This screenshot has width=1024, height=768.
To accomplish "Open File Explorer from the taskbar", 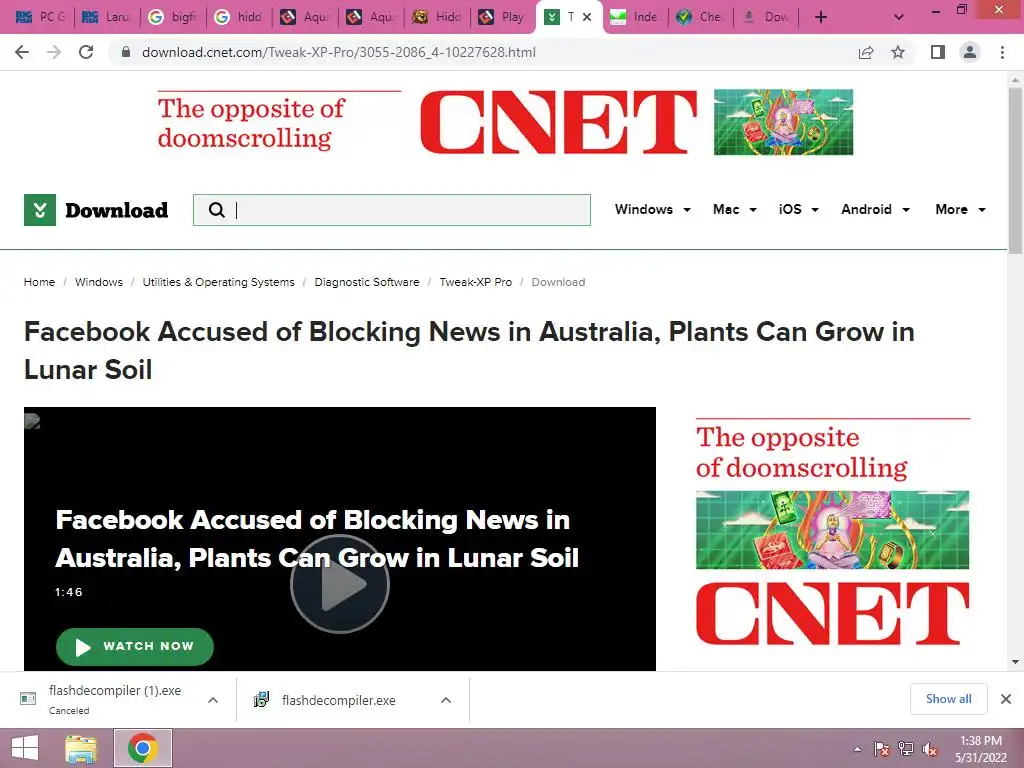I will [x=81, y=748].
